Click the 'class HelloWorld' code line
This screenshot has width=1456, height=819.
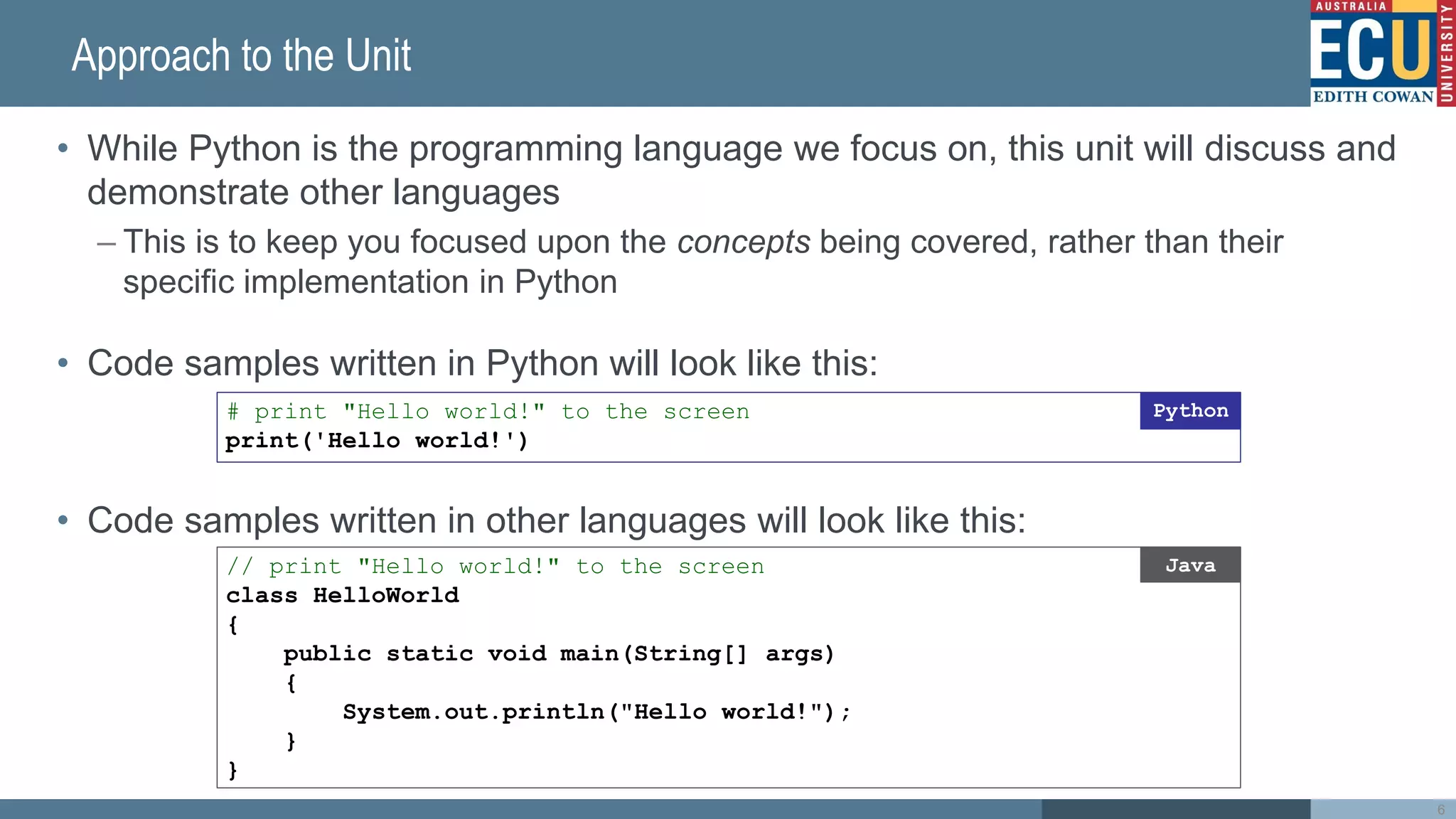(343, 595)
